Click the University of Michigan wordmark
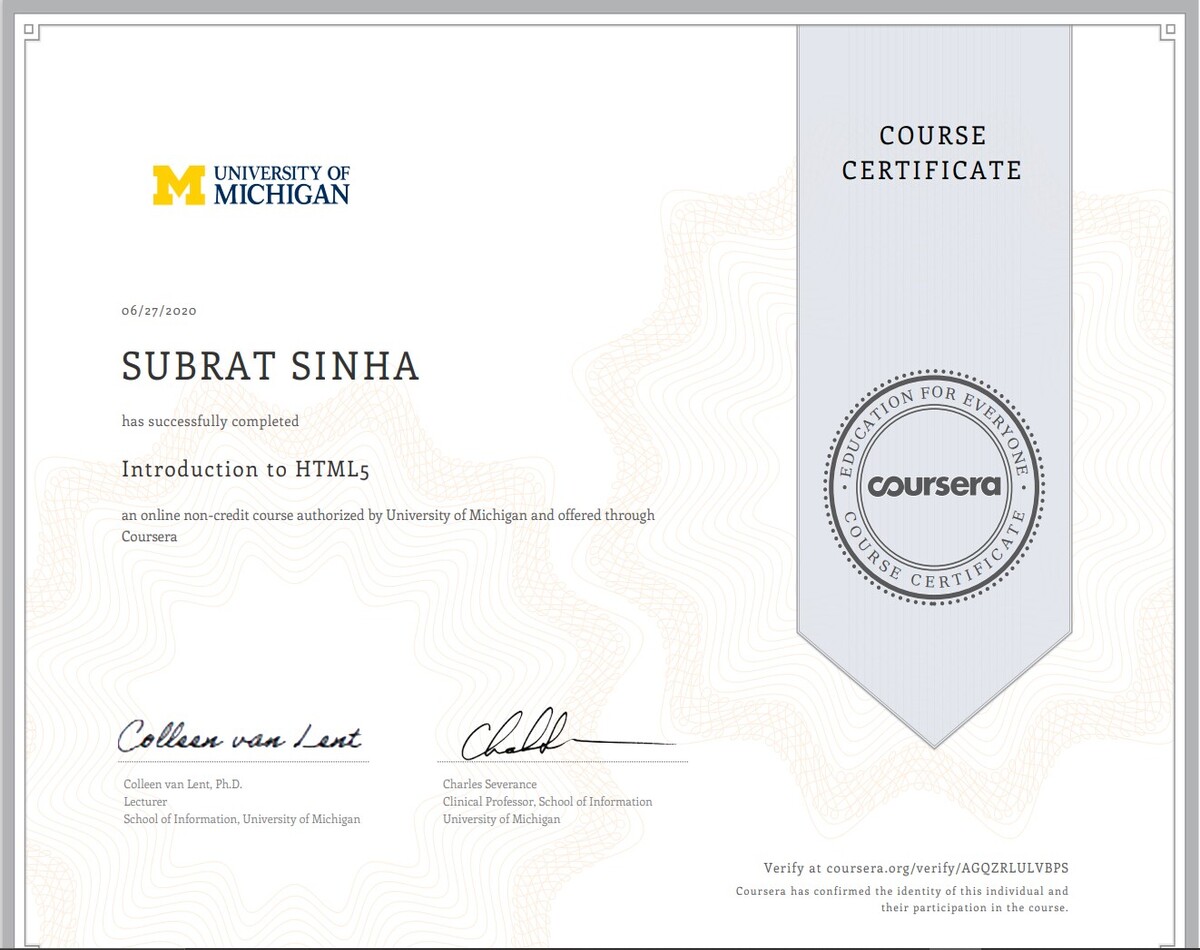 (x=281, y=186)
